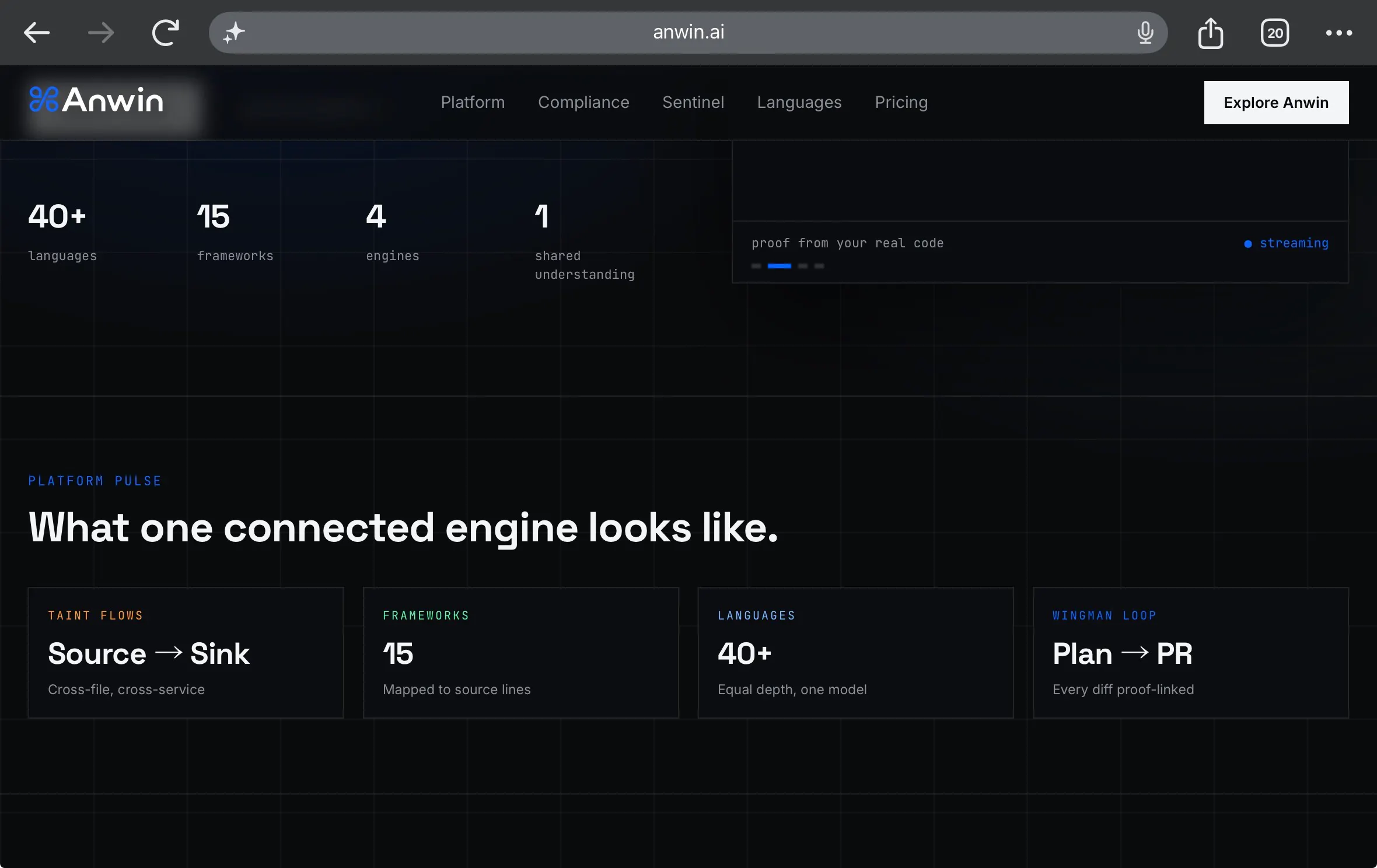Click the 'shared understanding' stat label

(585, 265)
